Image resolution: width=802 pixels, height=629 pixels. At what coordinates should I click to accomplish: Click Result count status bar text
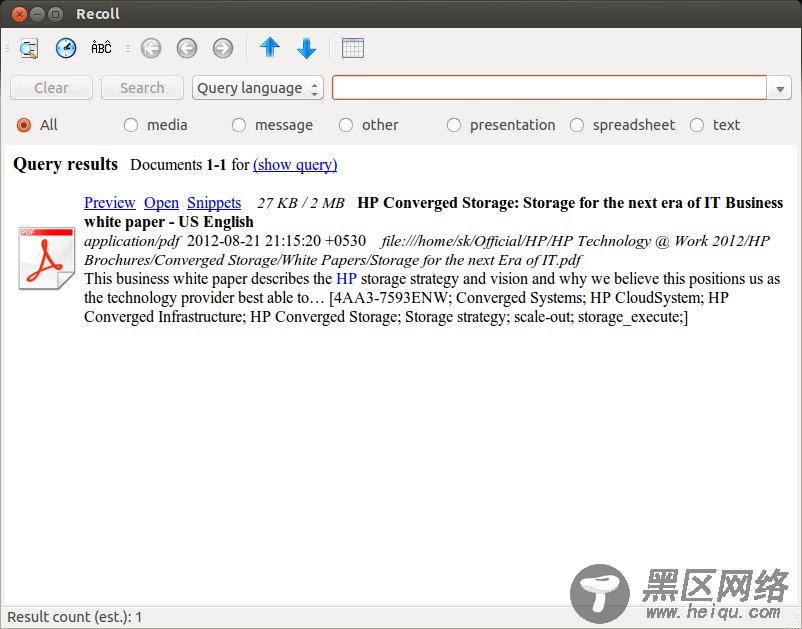tap(75, 617)
